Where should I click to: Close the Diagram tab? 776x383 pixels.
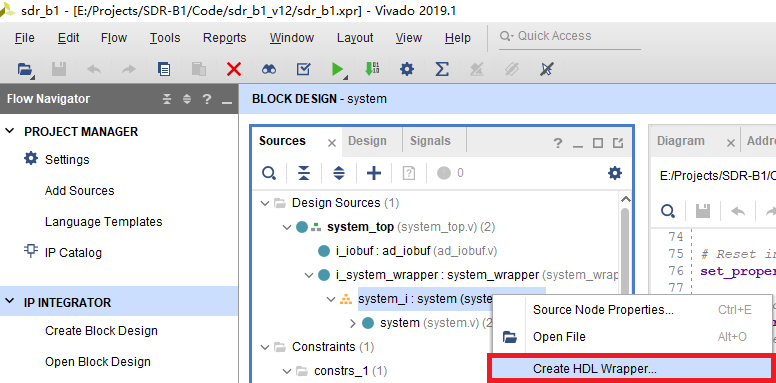tap(730, 144)
